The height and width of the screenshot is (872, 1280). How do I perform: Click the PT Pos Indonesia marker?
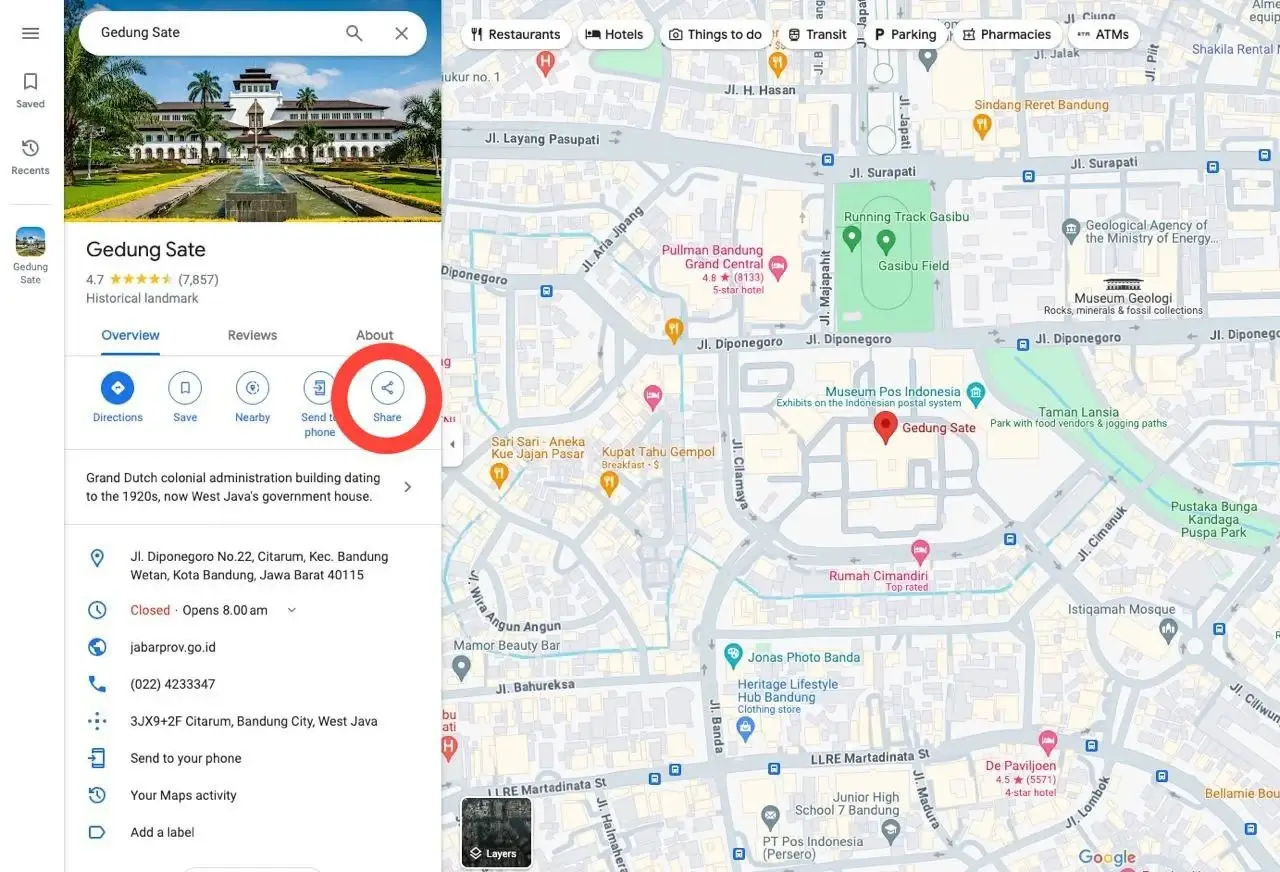[x=770, y=818]
